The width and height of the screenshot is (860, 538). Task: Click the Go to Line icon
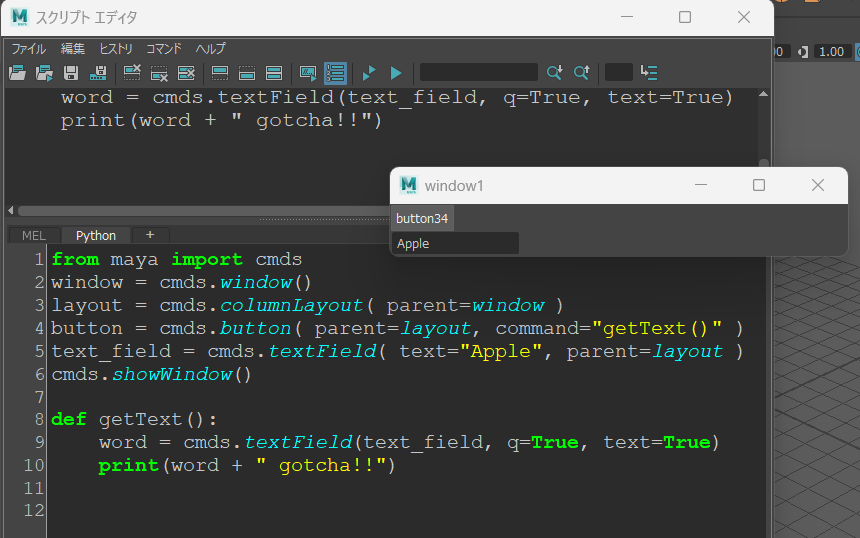649,73
